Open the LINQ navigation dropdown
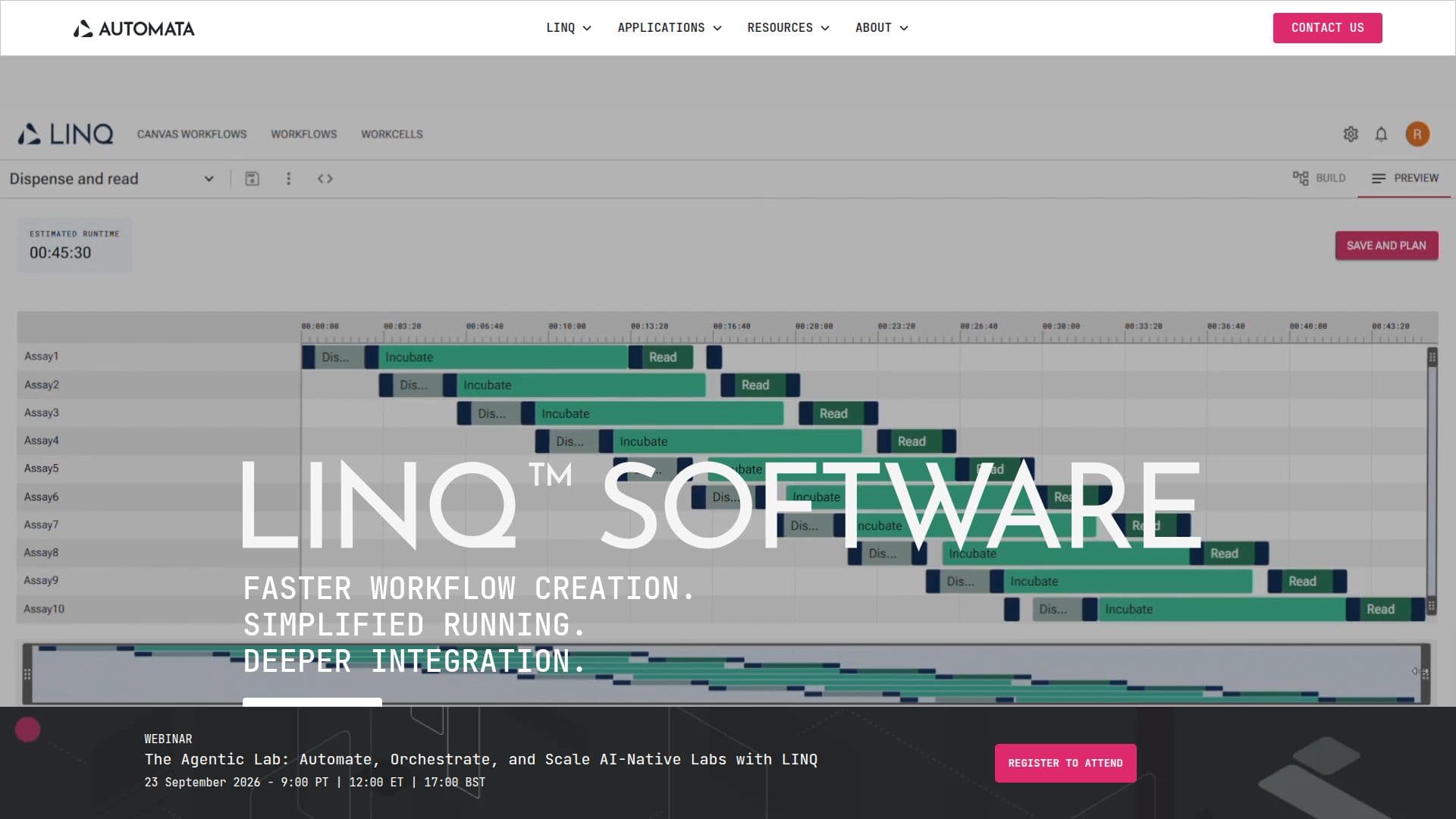The height and width of the screenshot is (819, 1456). pos(568,27)
